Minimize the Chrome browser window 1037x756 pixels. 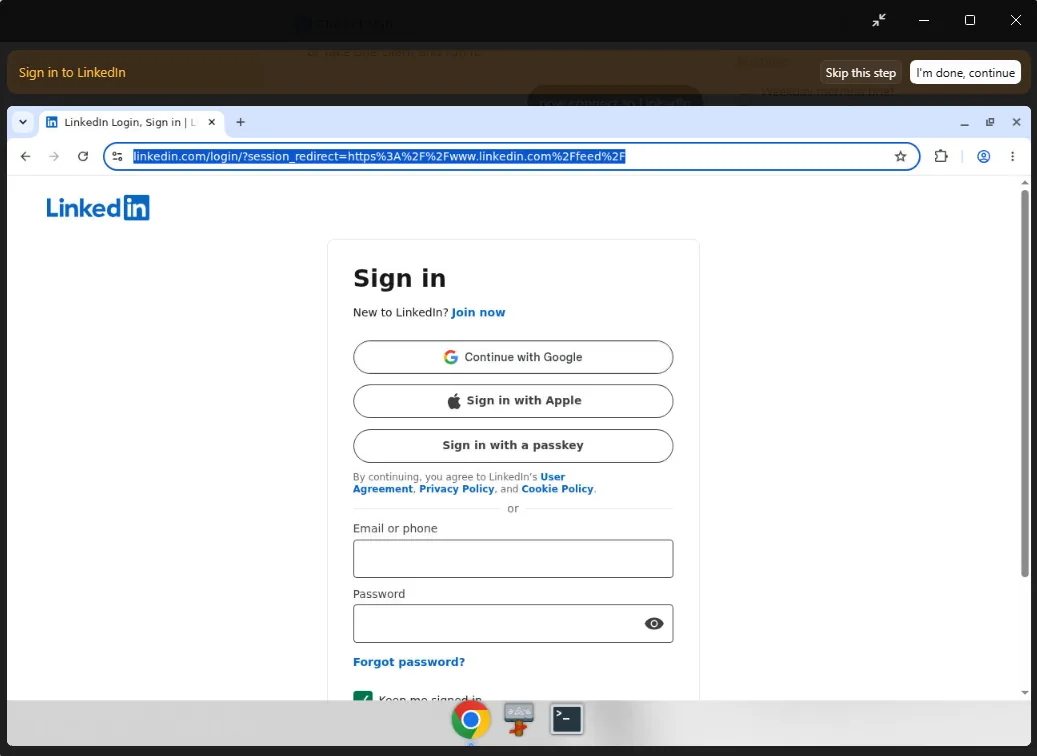pos(964,122)
